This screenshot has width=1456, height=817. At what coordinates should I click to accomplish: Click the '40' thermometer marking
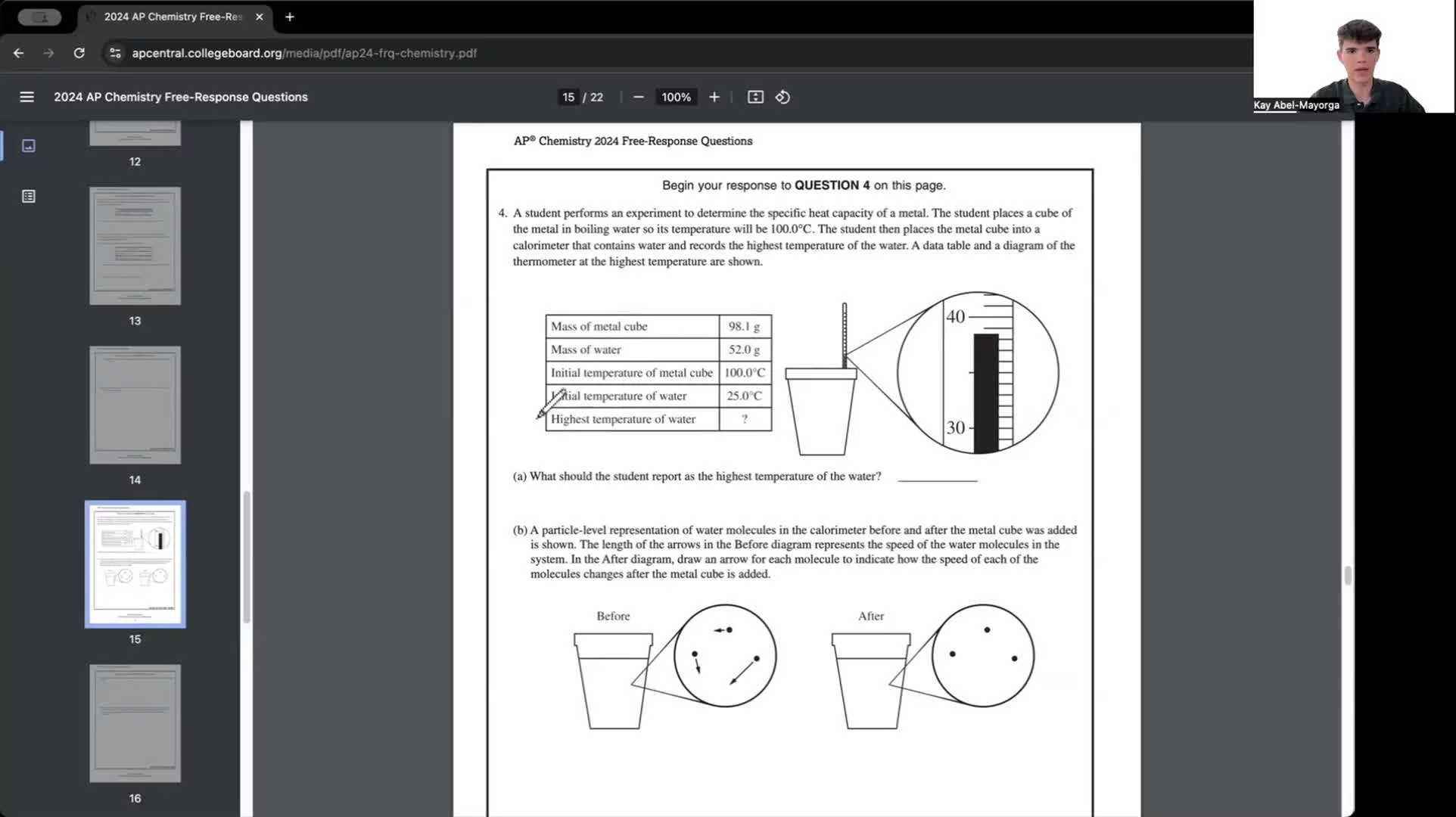(x=956, y=316)
